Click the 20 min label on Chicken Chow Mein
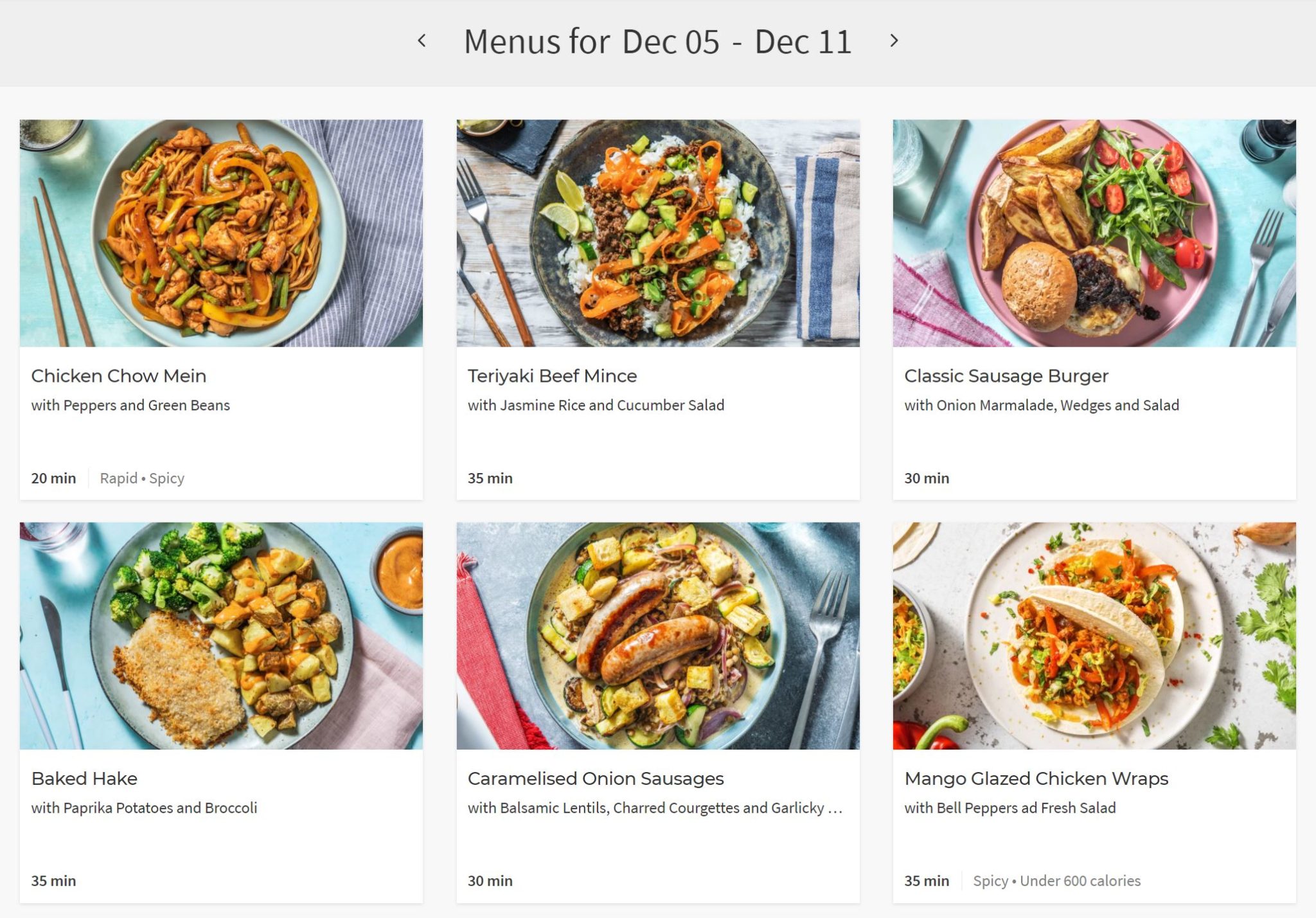This screenshot has width=1316, height=918. 53,478
